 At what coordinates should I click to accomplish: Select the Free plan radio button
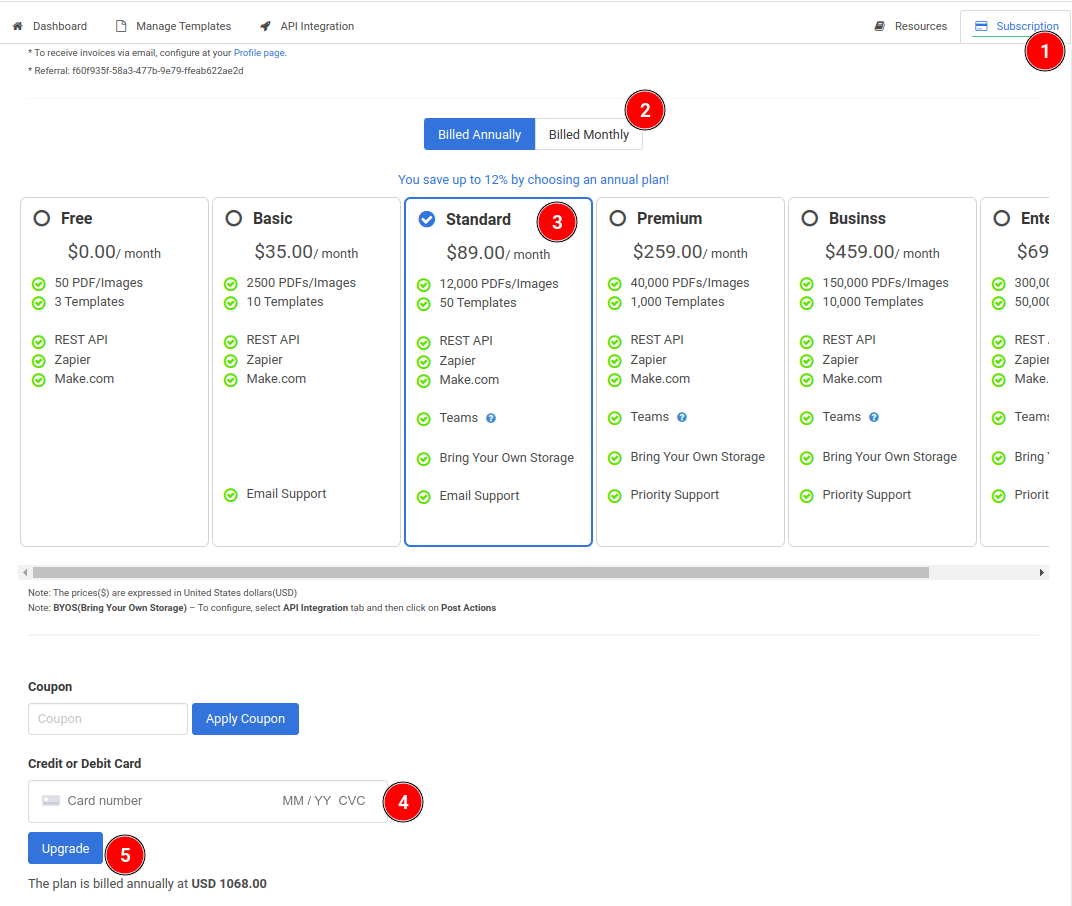pyautogui.click(x=42, y=218)
